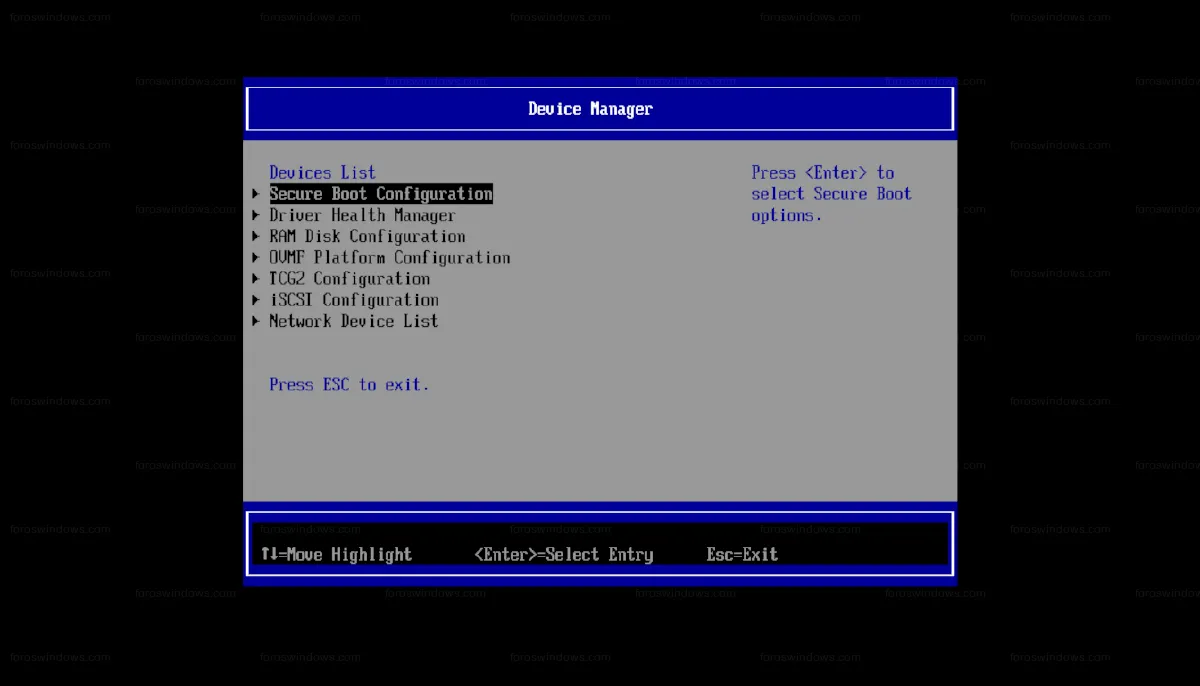Click Esc=Exit in the bottom bar
This screenshot has width=1200, height=686.
point(742,554)
